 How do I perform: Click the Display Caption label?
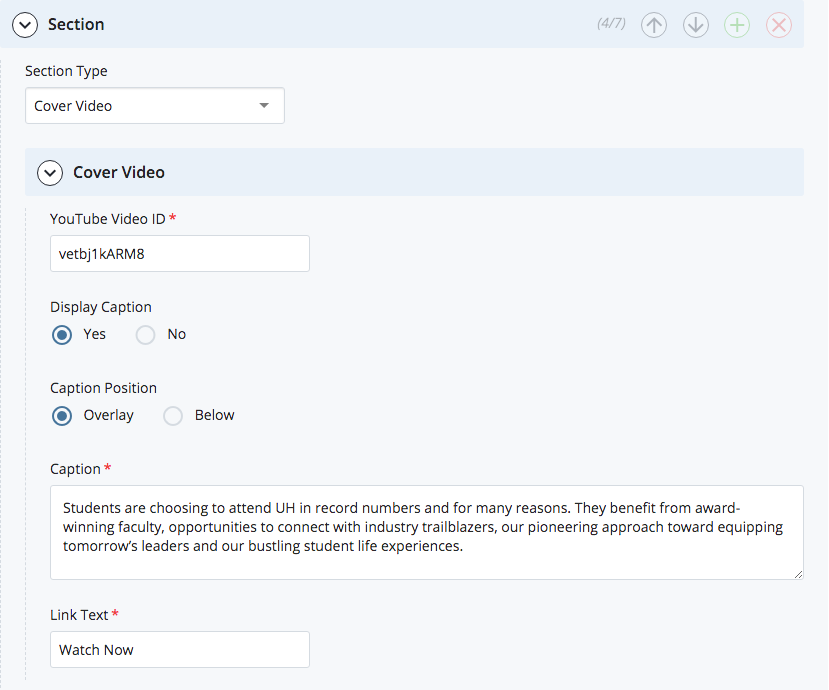point(101,307)
